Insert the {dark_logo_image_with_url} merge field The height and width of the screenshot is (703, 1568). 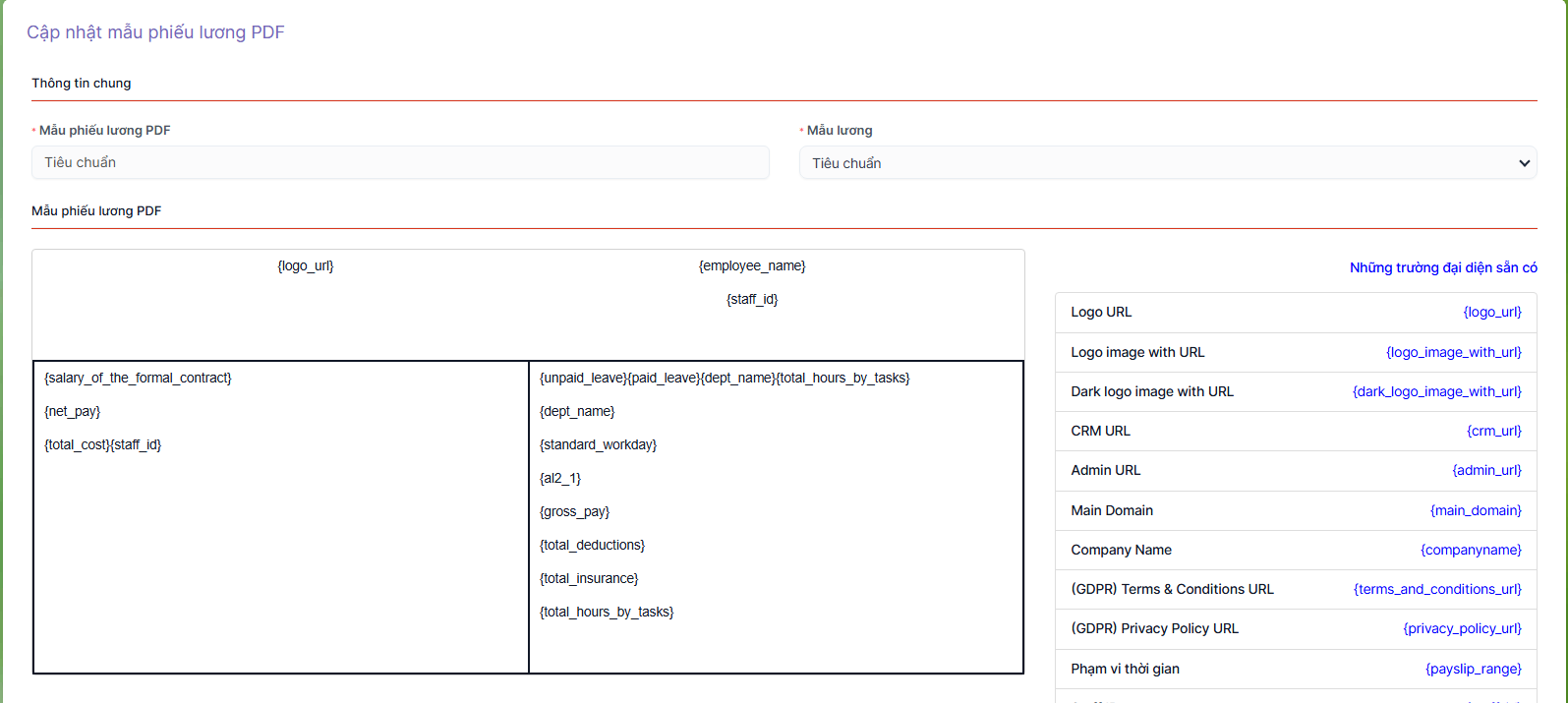(1436, 391)
